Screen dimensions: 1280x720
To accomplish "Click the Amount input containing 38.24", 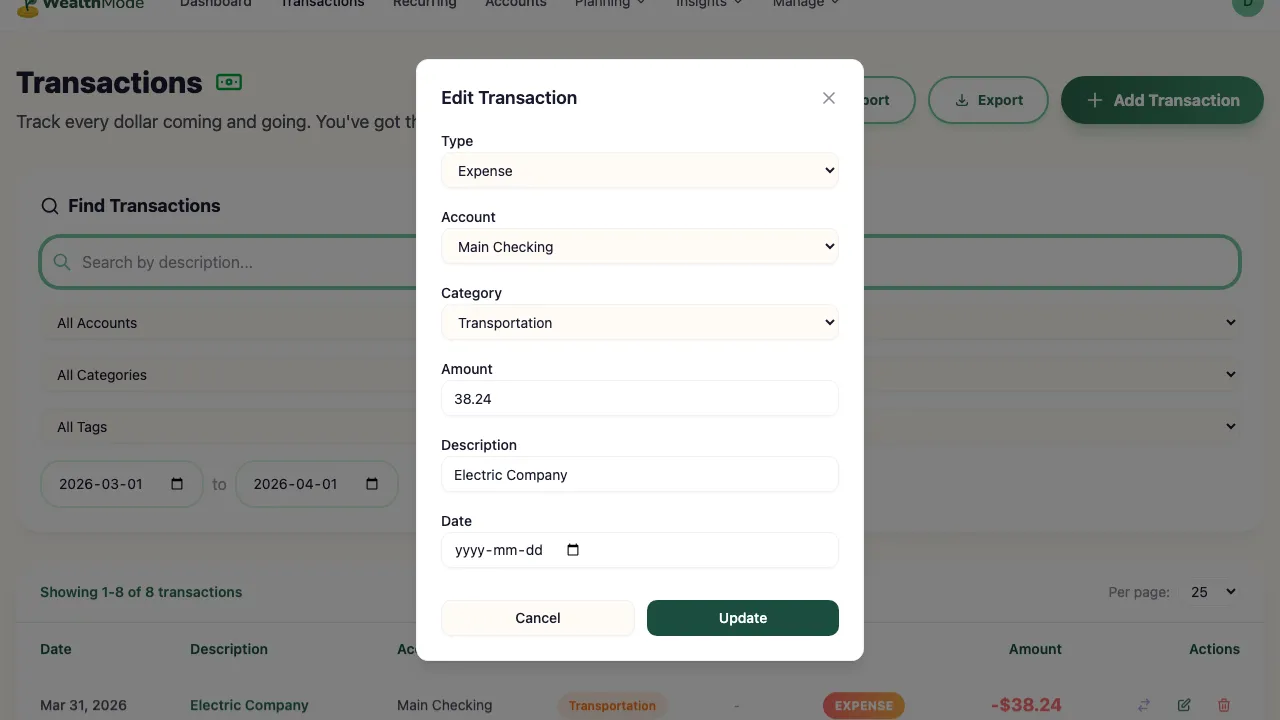I will (640, 398).
